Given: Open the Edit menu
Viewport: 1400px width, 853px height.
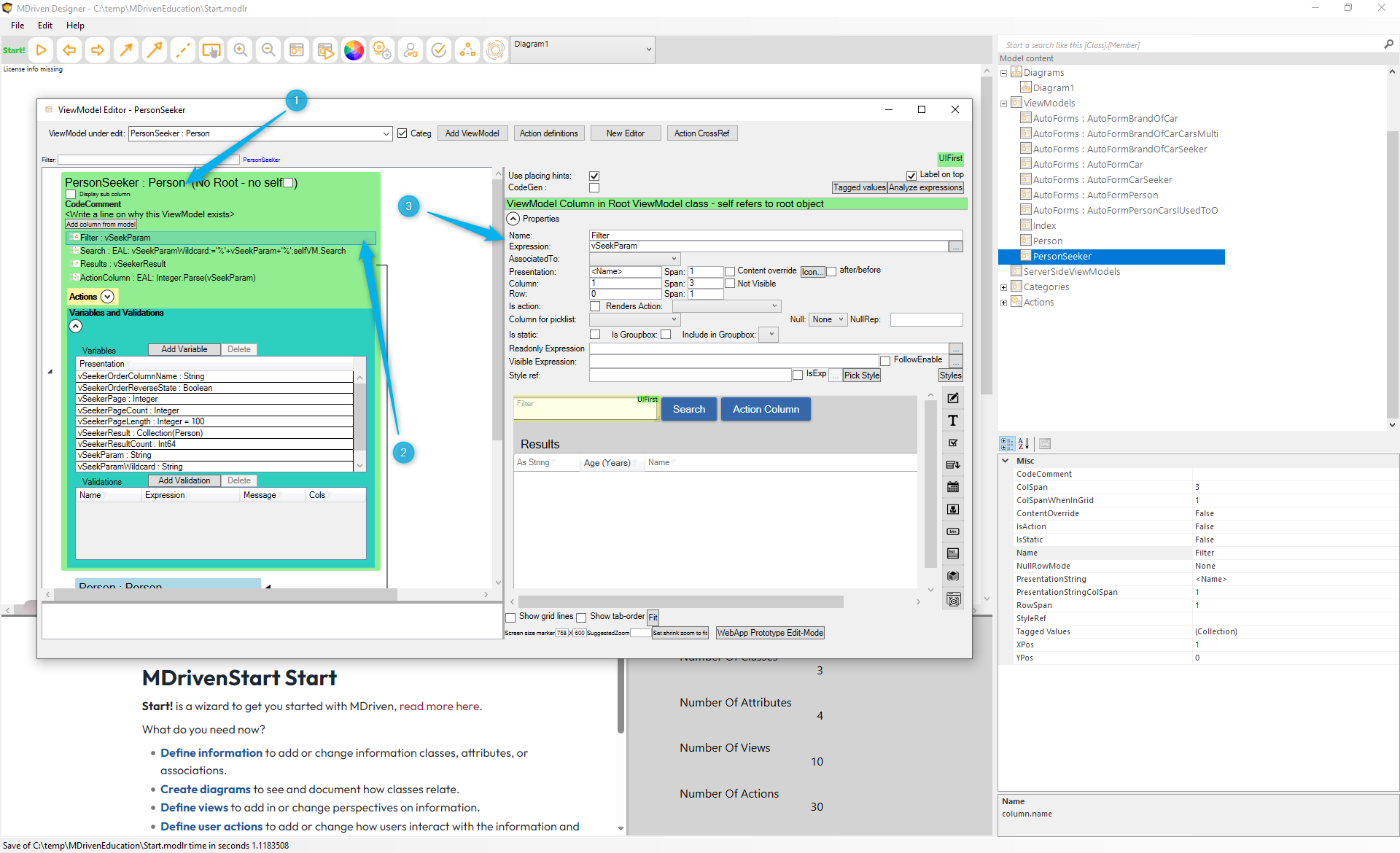Looking at the screenshot, I should tap(45, 26).
